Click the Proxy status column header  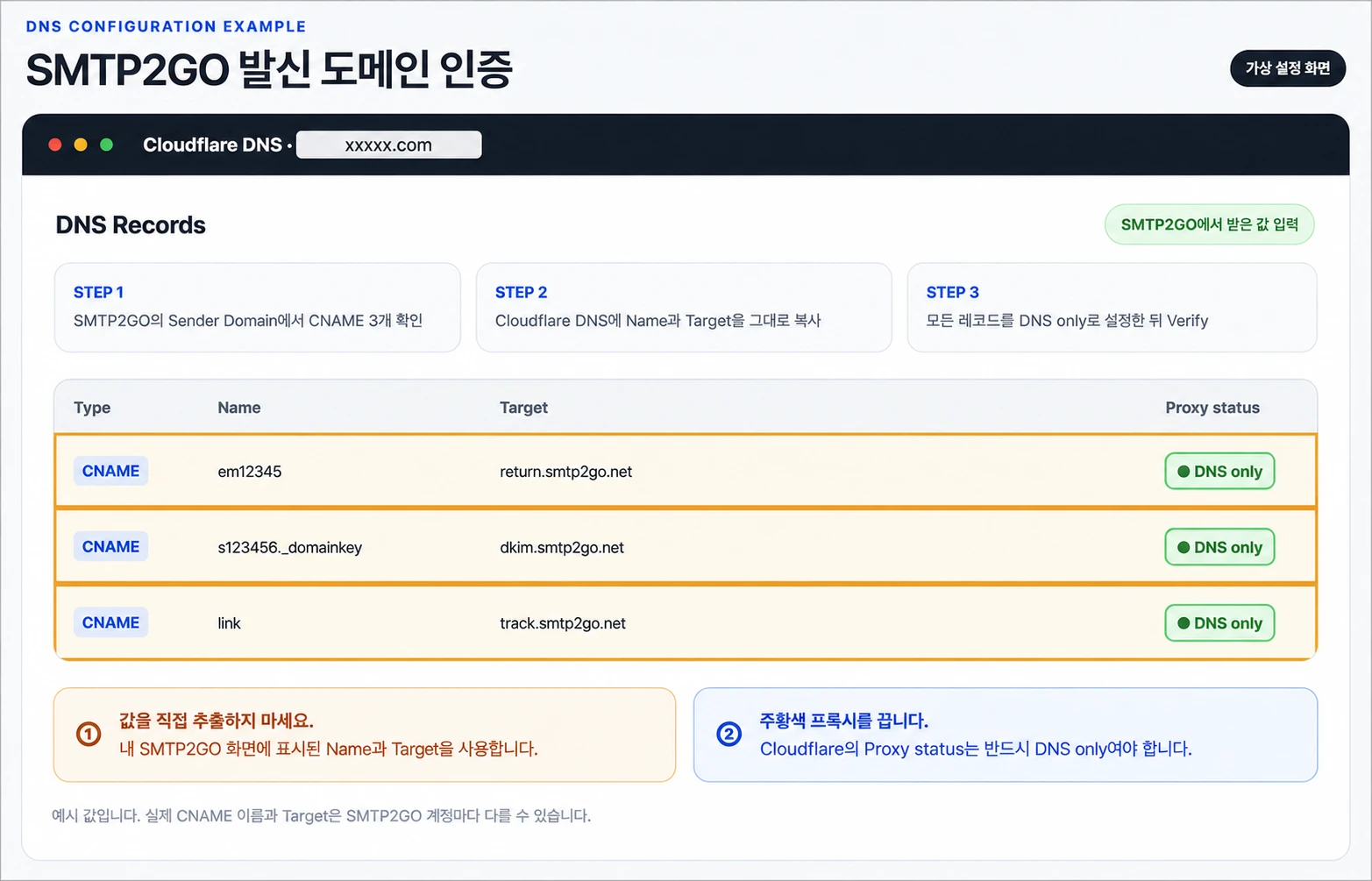(x=1212, y=408)
